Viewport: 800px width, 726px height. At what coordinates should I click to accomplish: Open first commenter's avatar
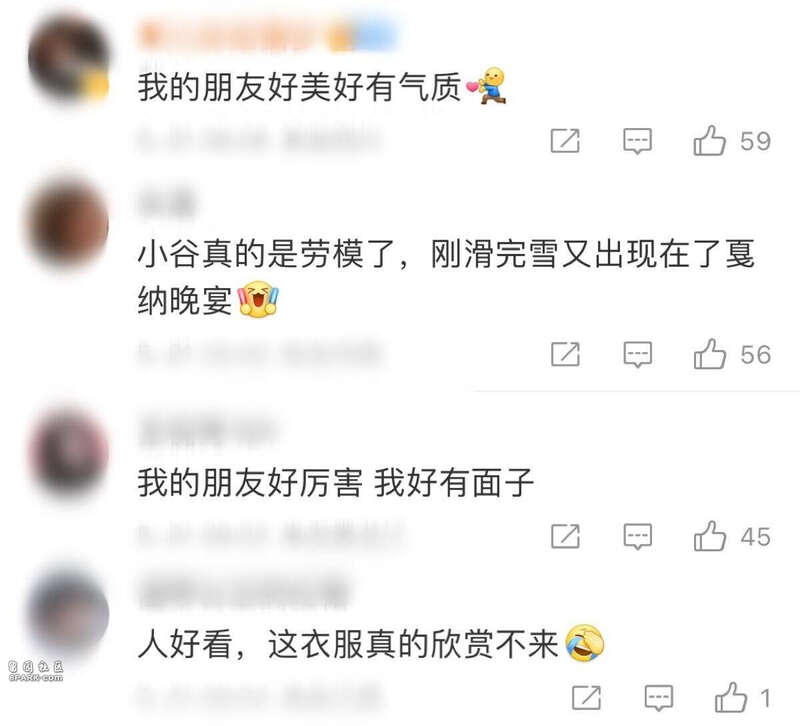pyautogui.click(x=68, y=59)
